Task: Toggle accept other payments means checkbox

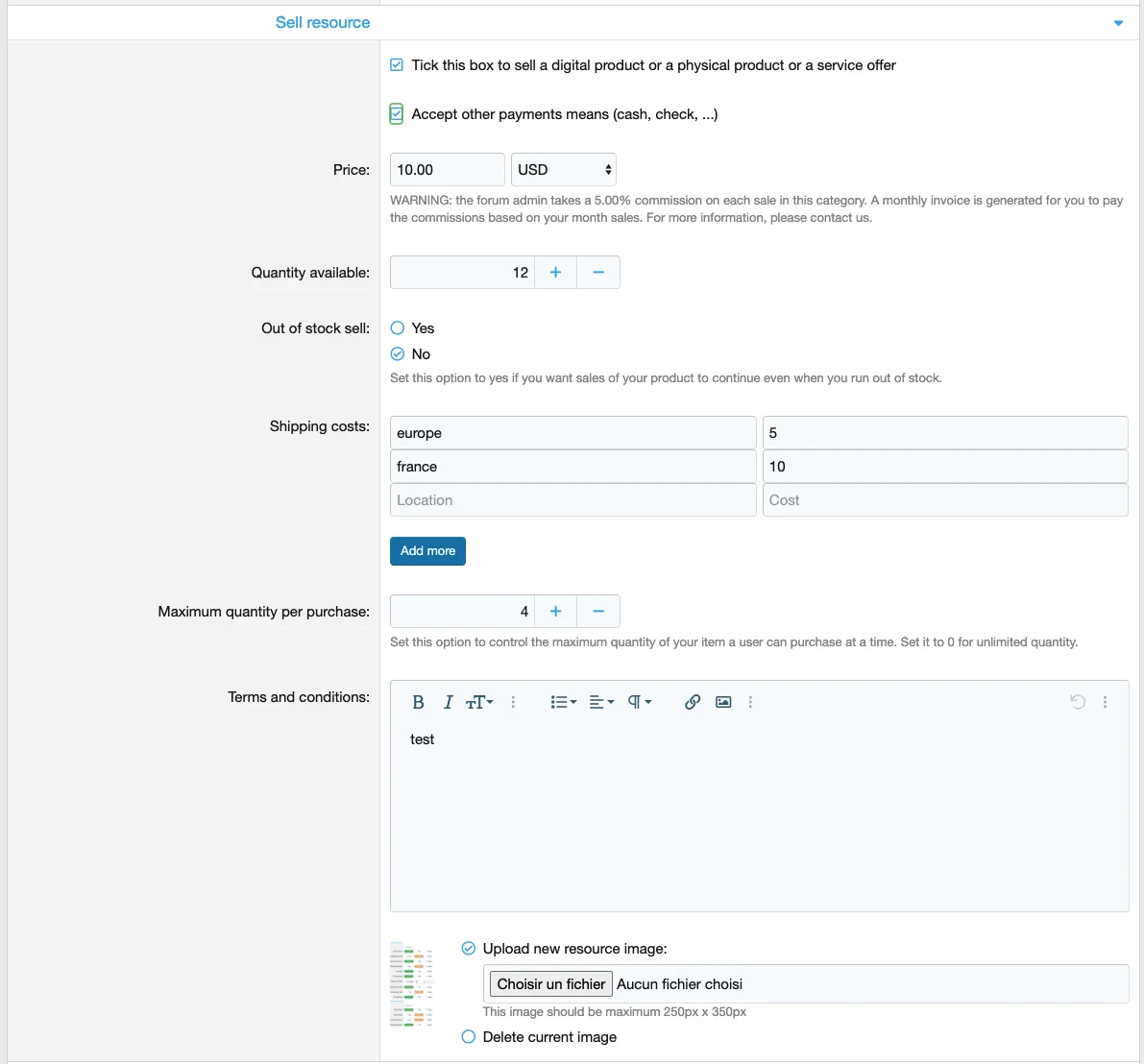Action: [397, 114]
